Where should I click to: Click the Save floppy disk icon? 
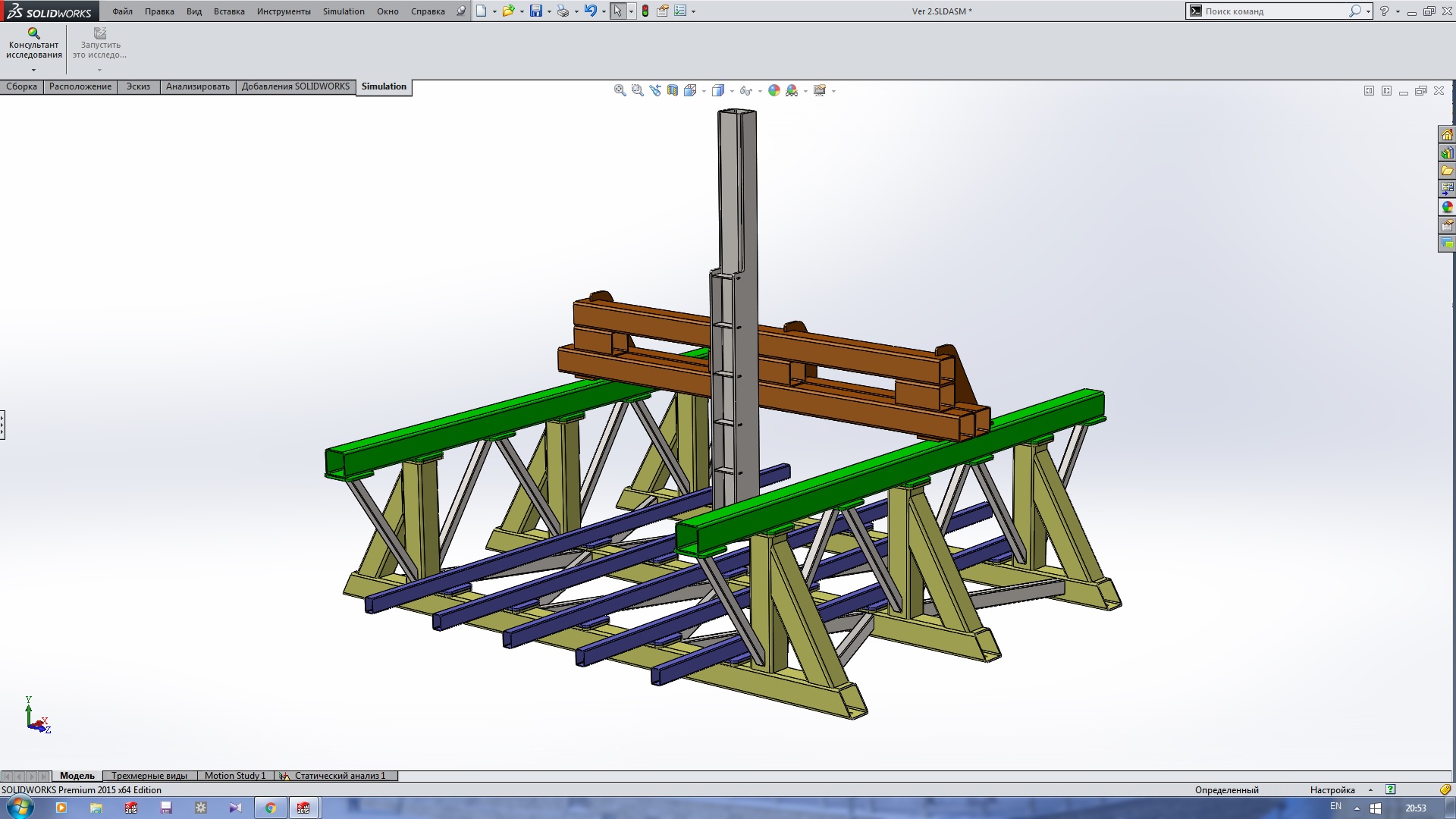coord(536,11)
